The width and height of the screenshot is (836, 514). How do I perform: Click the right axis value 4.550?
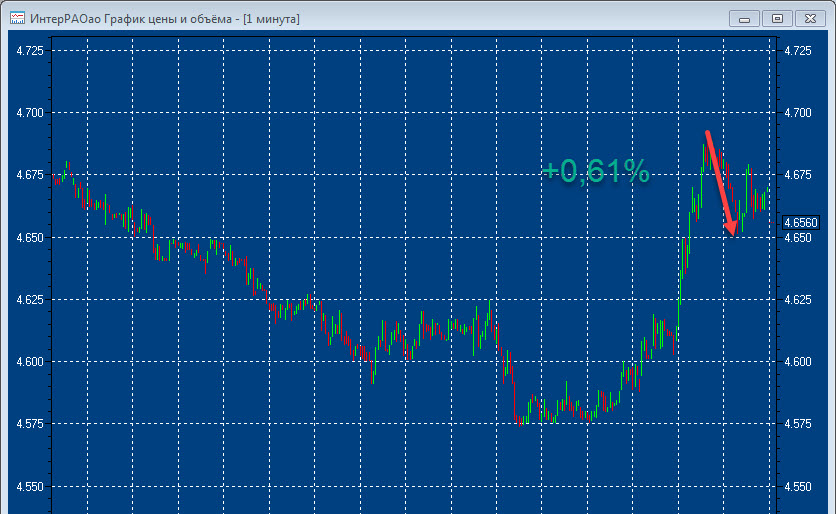tap(798, 487)
